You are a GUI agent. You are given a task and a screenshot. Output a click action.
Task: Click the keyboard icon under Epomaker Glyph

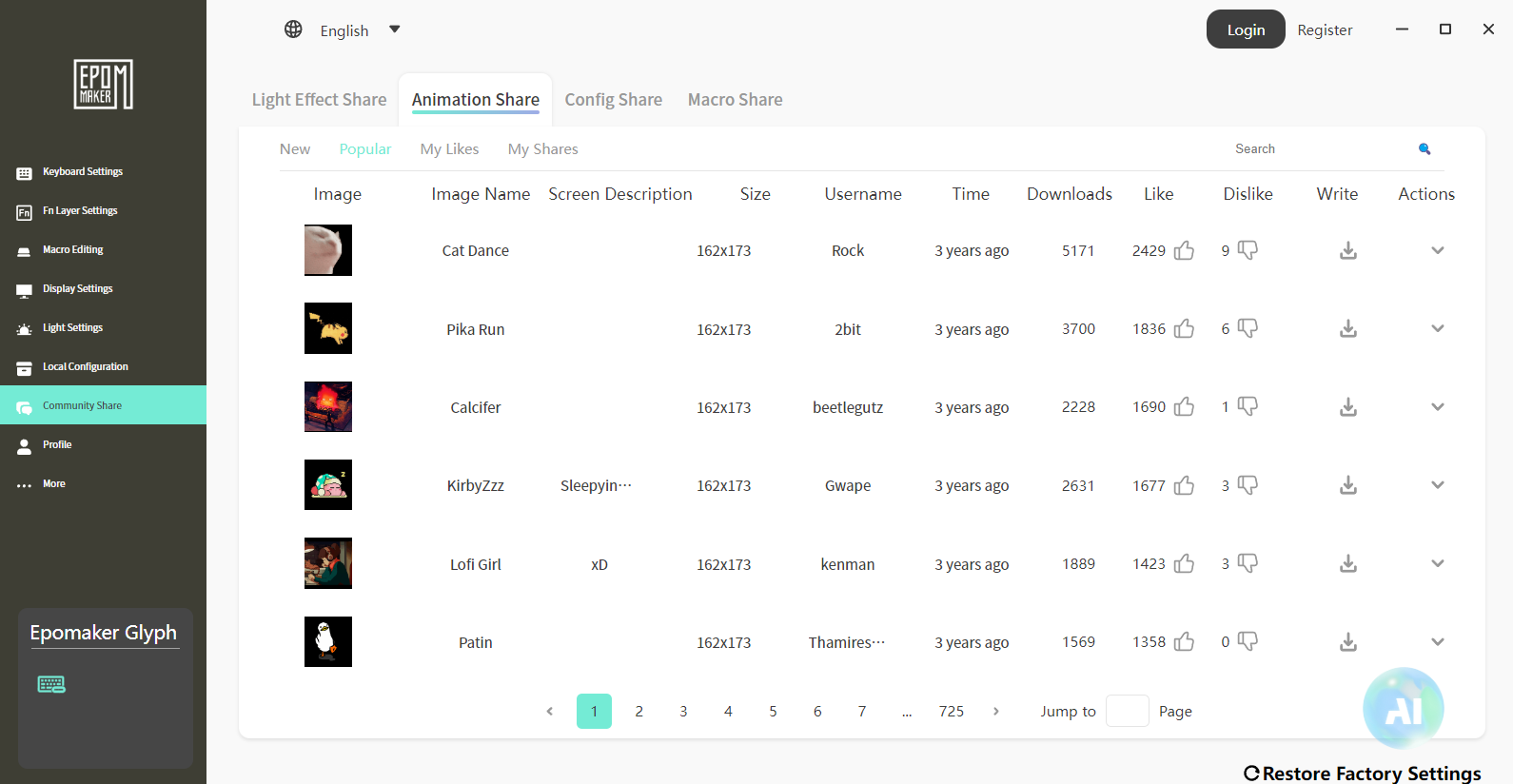[51, 684]
